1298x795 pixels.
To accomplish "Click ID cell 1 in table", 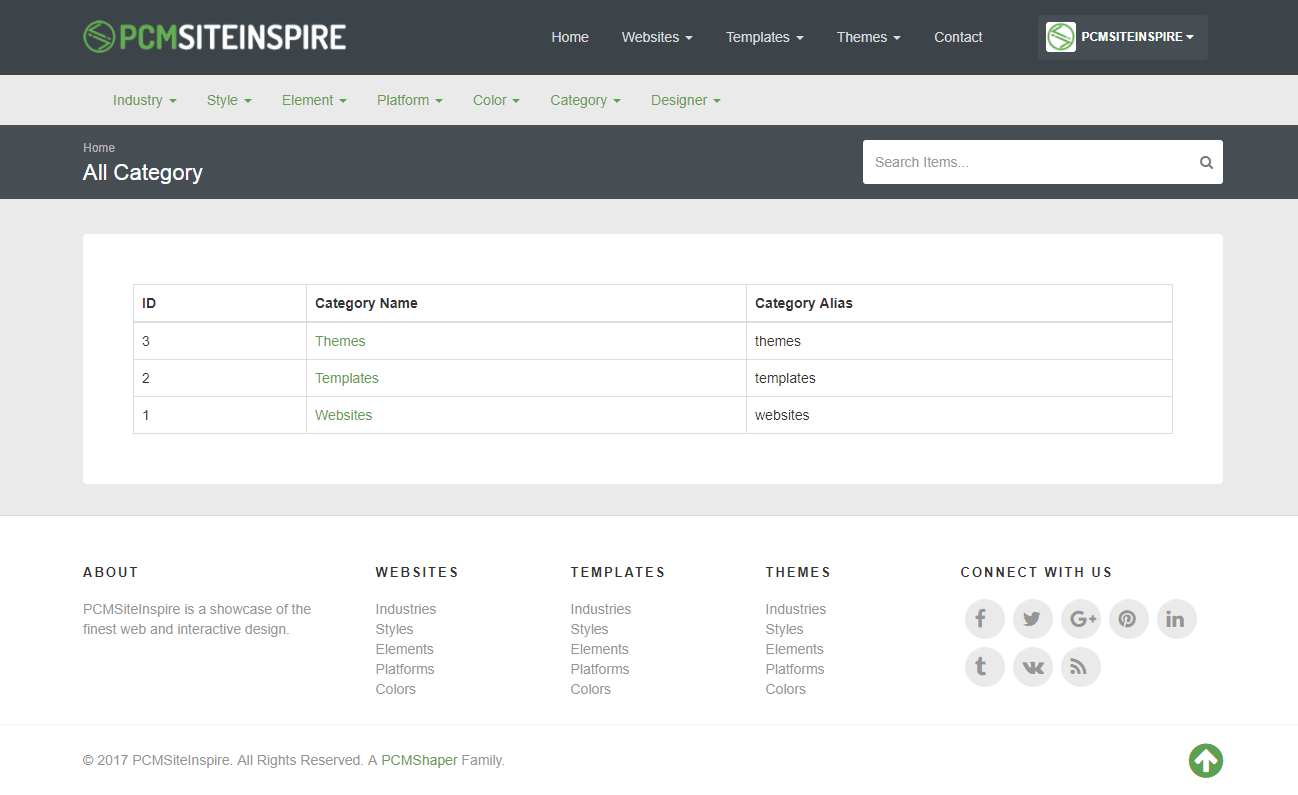I will click(x=220, y=415).
